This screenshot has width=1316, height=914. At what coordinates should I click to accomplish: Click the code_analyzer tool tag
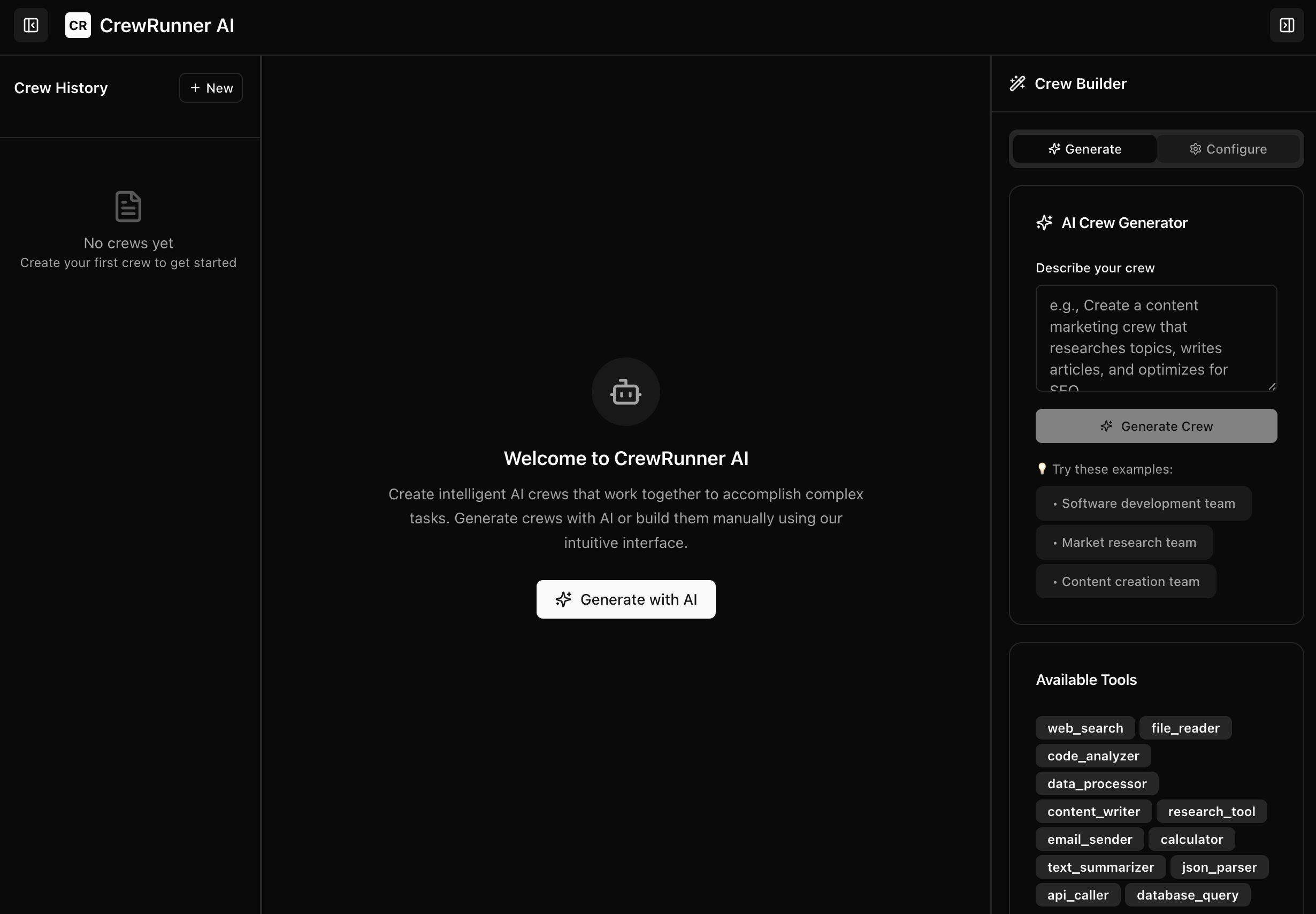1093,756
